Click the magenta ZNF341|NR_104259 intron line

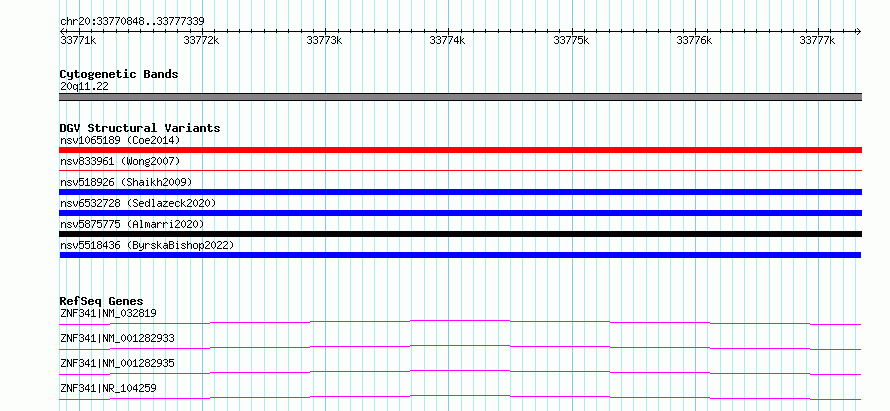click(460, 397)
